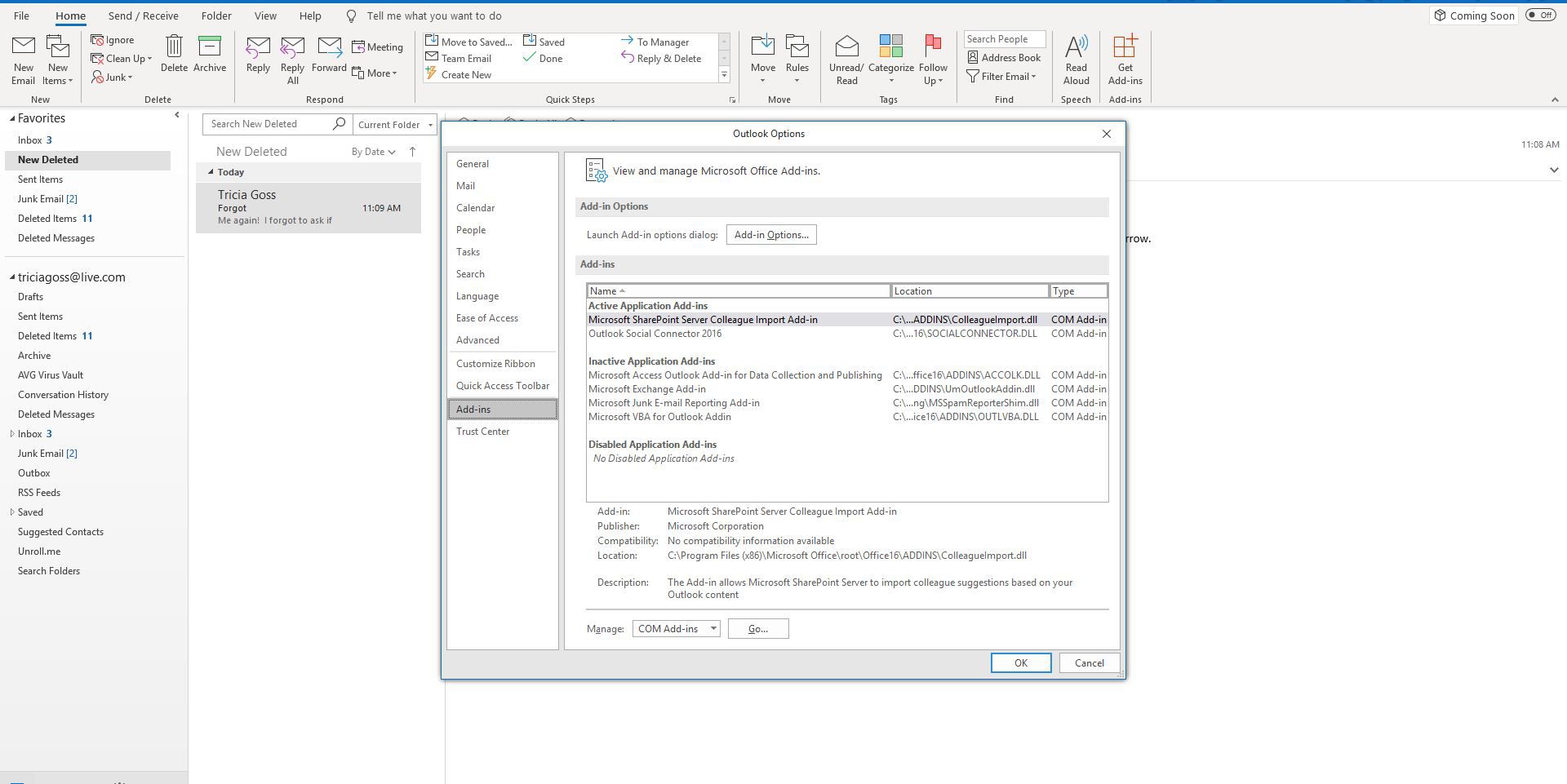The height and width of the screenshot is (784, 1567).
Task: Open the File tab
Action: [x=22, y=16]
